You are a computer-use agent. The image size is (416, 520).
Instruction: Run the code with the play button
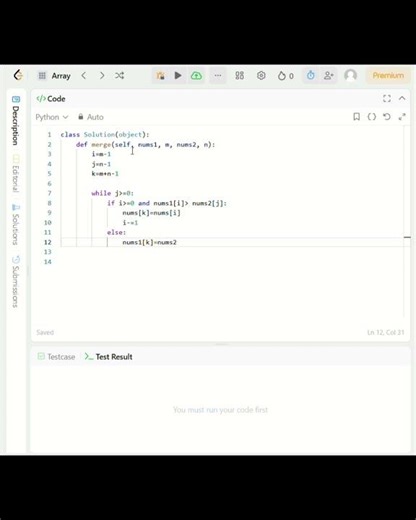pos(178,76)
